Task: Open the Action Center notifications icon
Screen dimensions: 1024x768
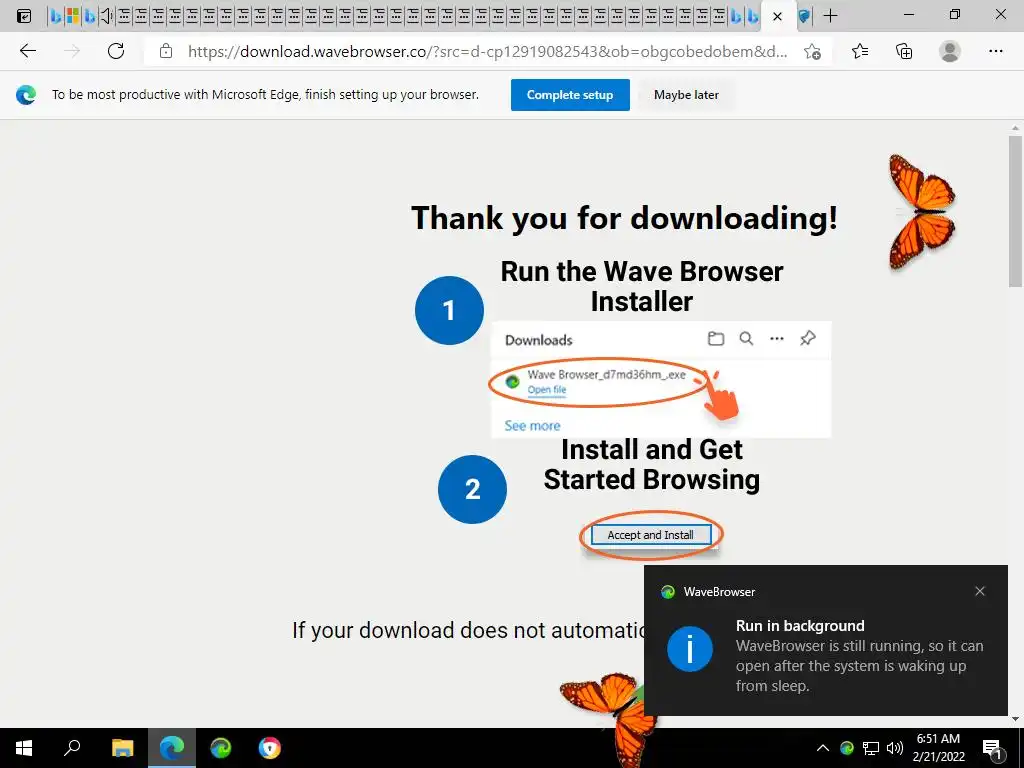Action: (x=992, y=748)
